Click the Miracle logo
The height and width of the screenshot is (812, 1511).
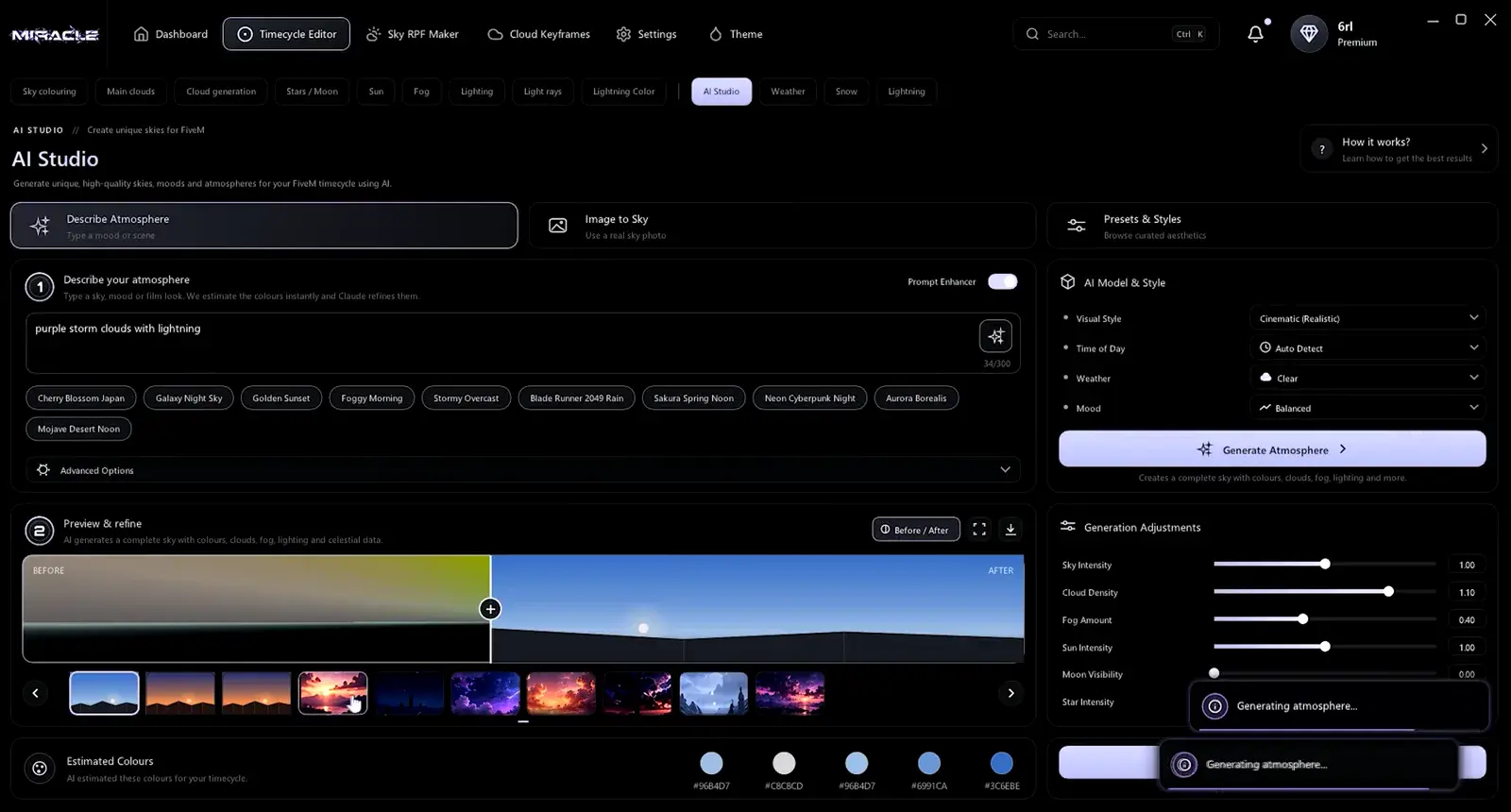(x=55, y=35)
